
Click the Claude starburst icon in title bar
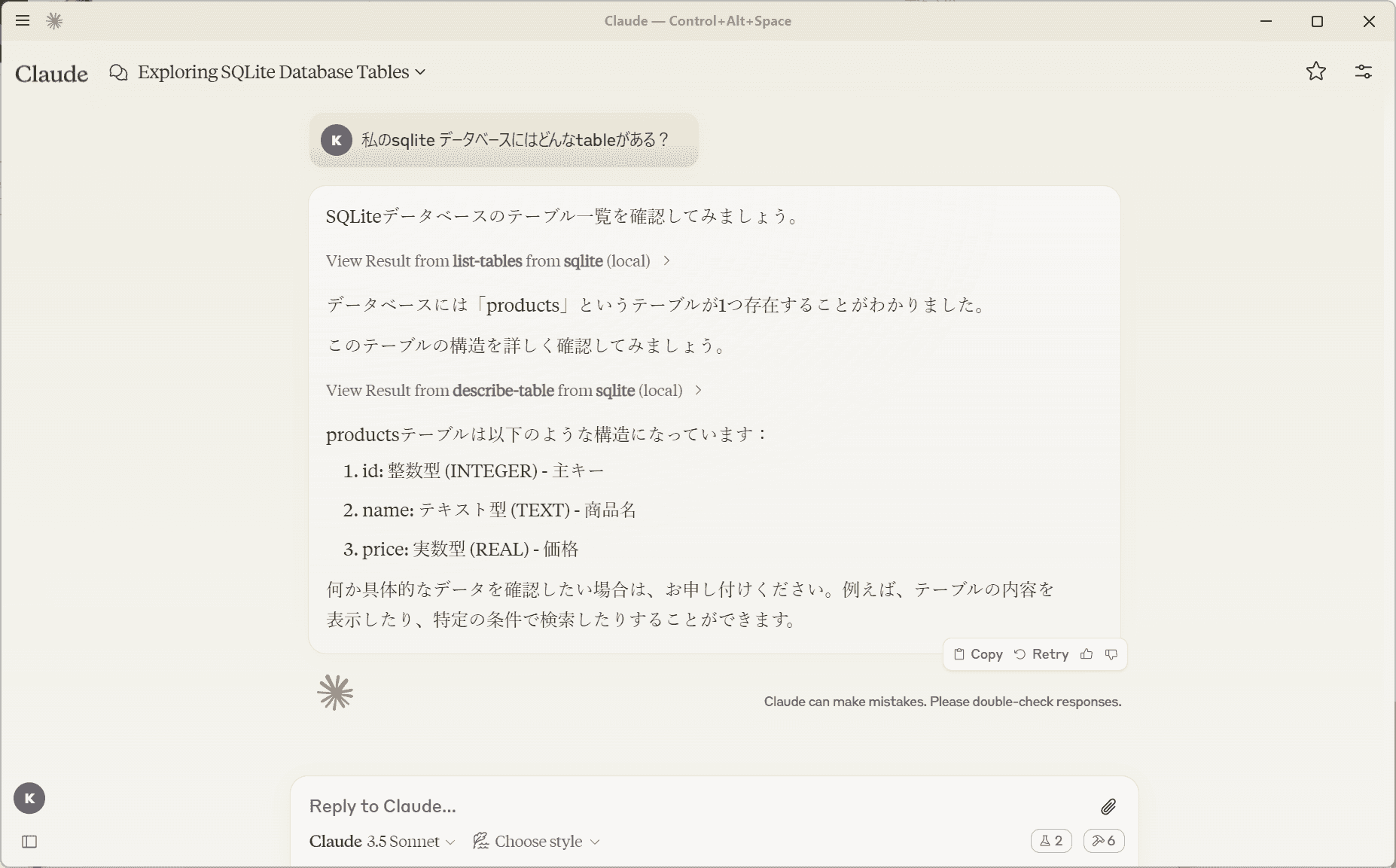pos(54,21)
